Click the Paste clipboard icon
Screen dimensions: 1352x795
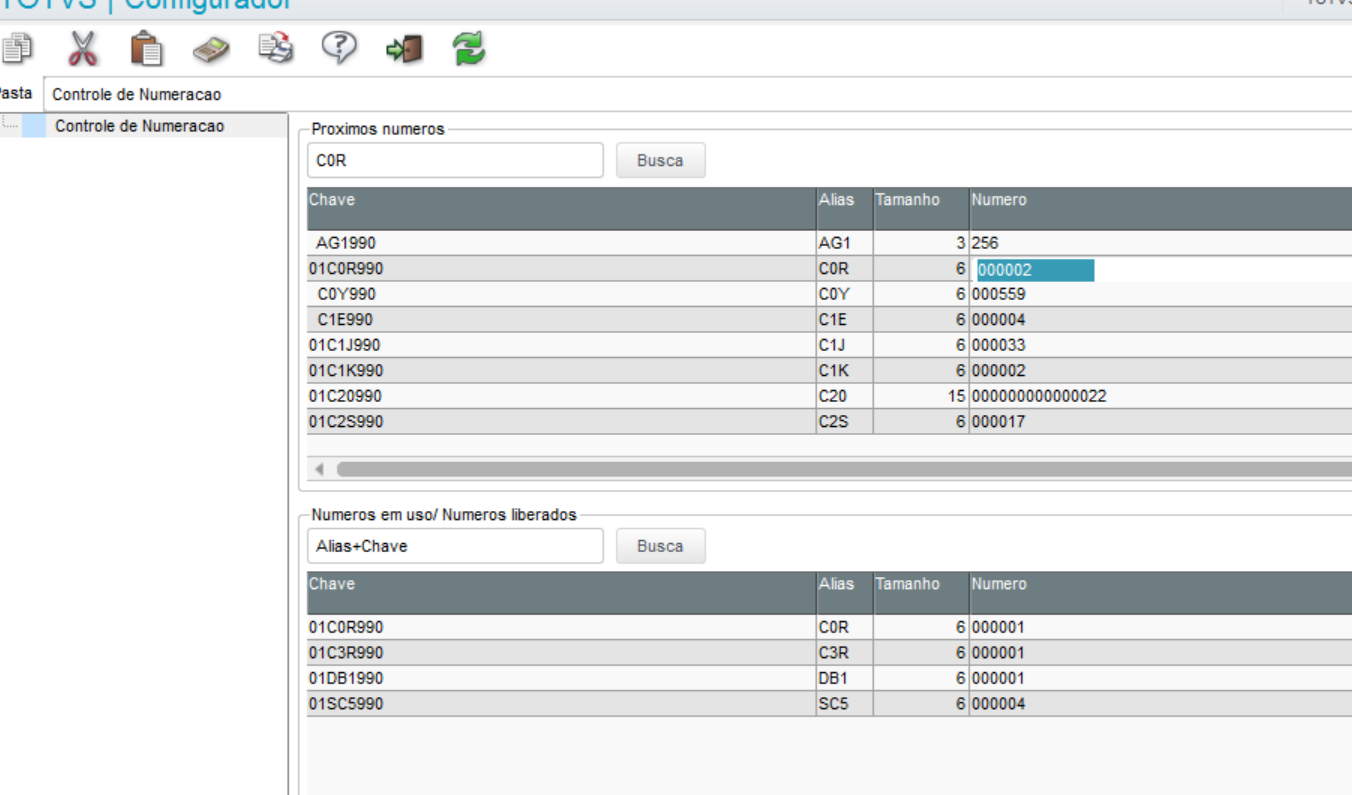(146, 48)
